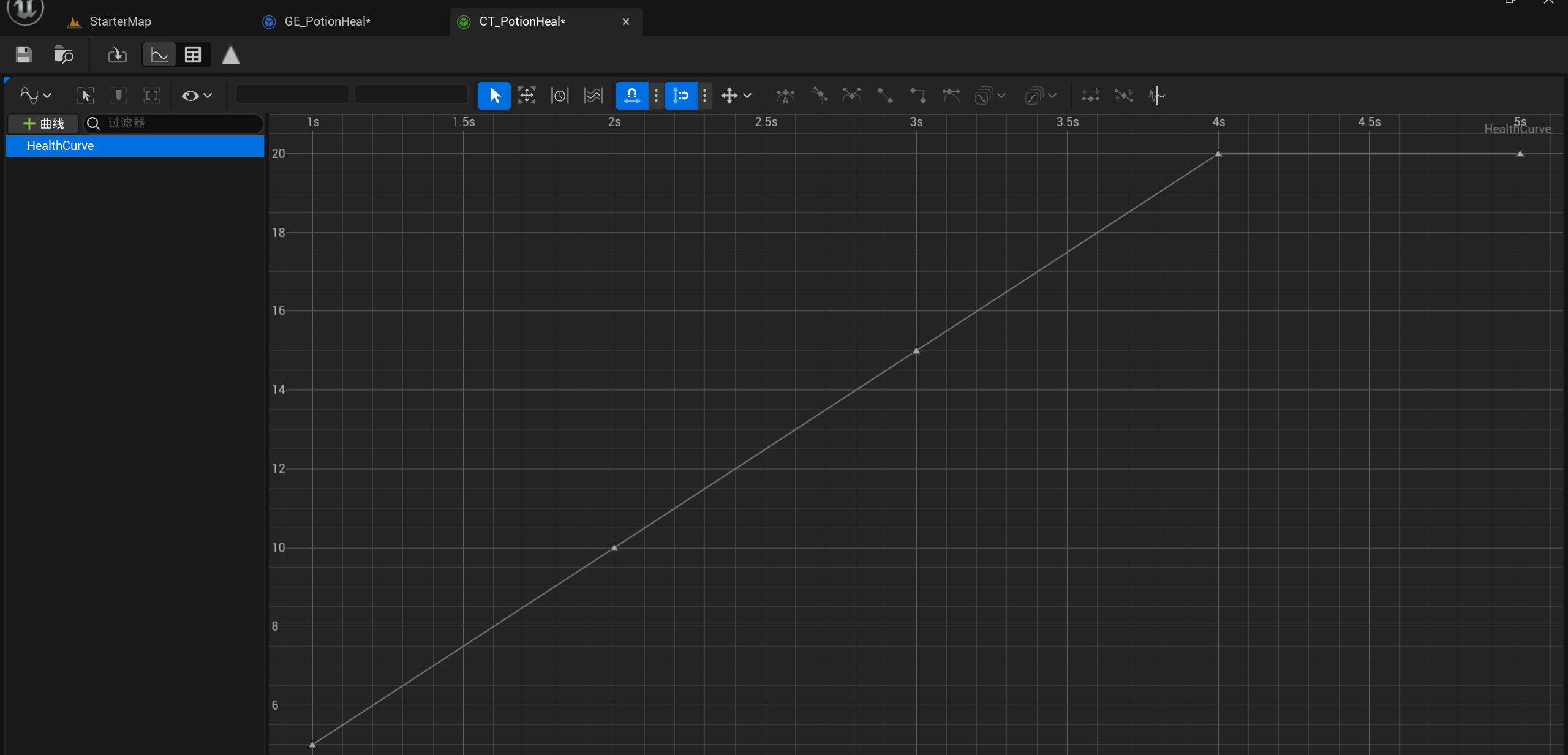Click the Frame Vertical icon
1568x755 pixels.
(x=151, y=96)
